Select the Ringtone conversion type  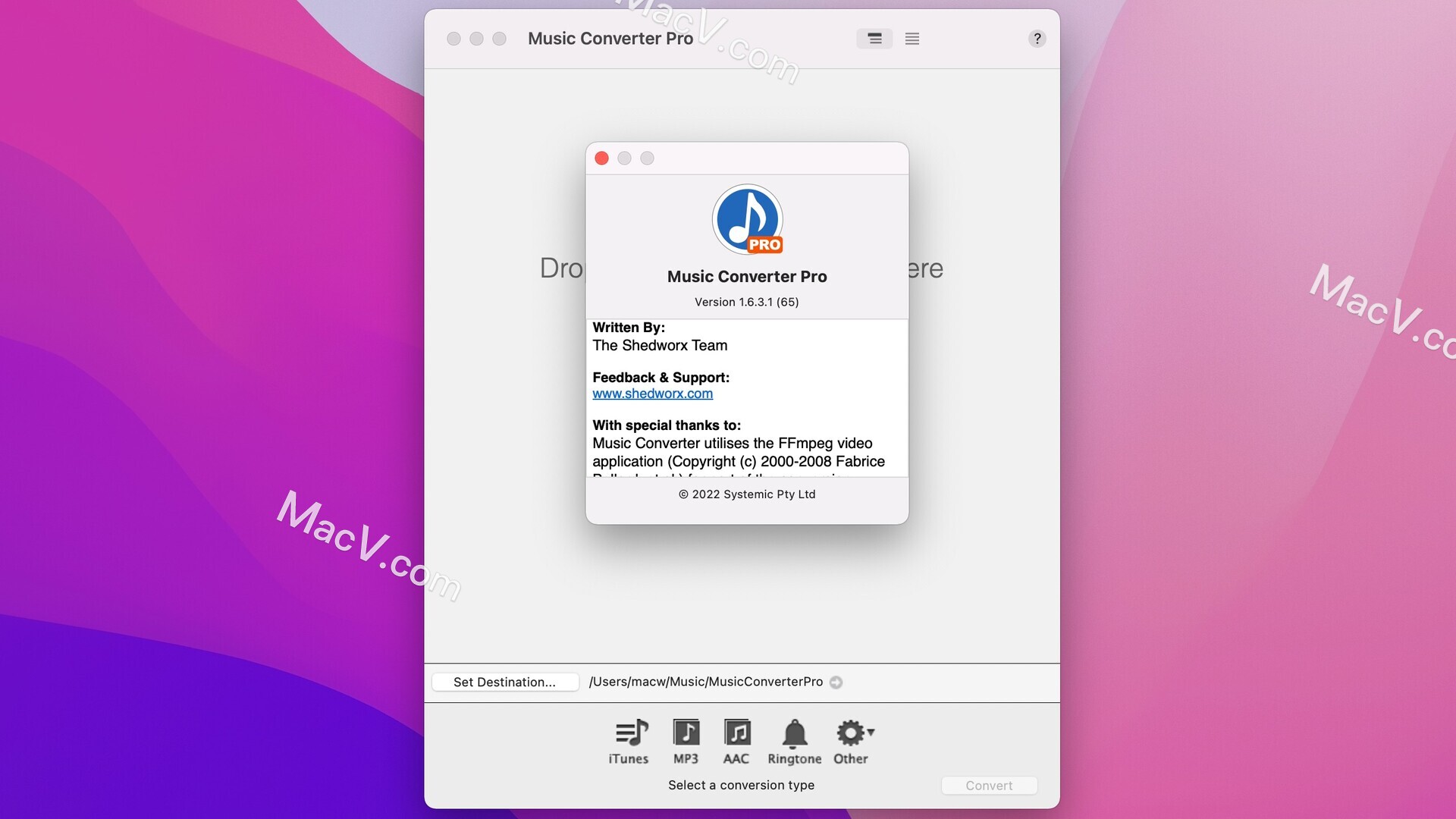click(794, 742)
